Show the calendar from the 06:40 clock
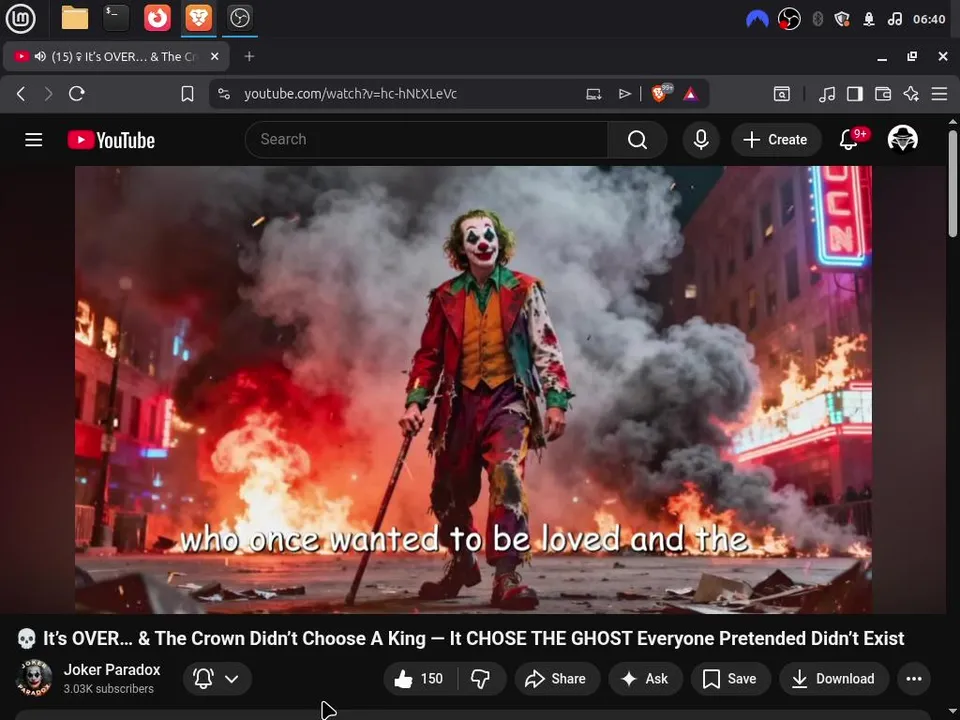This screenshot has width=960, height=720. click(x=929, y=19)
